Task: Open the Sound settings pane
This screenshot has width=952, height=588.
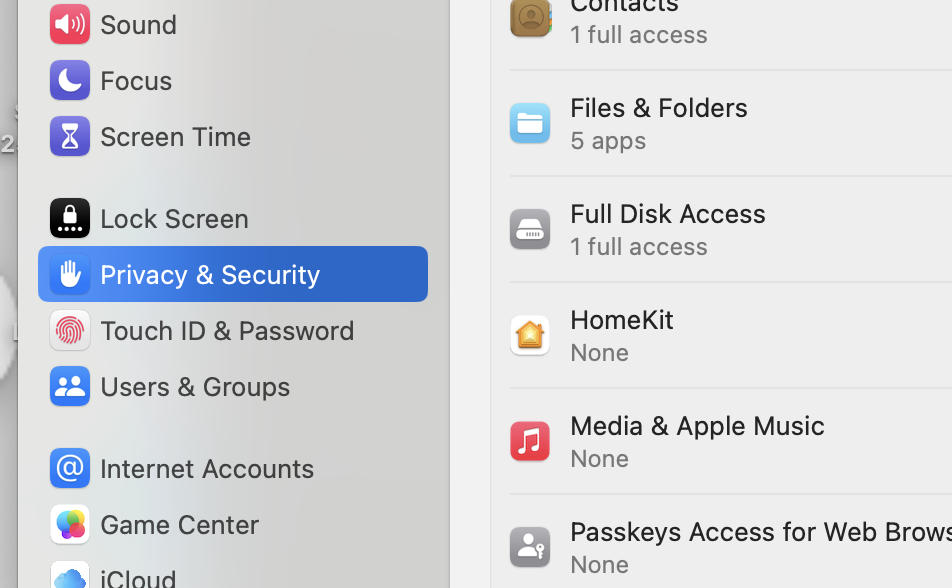Action: 138,24
